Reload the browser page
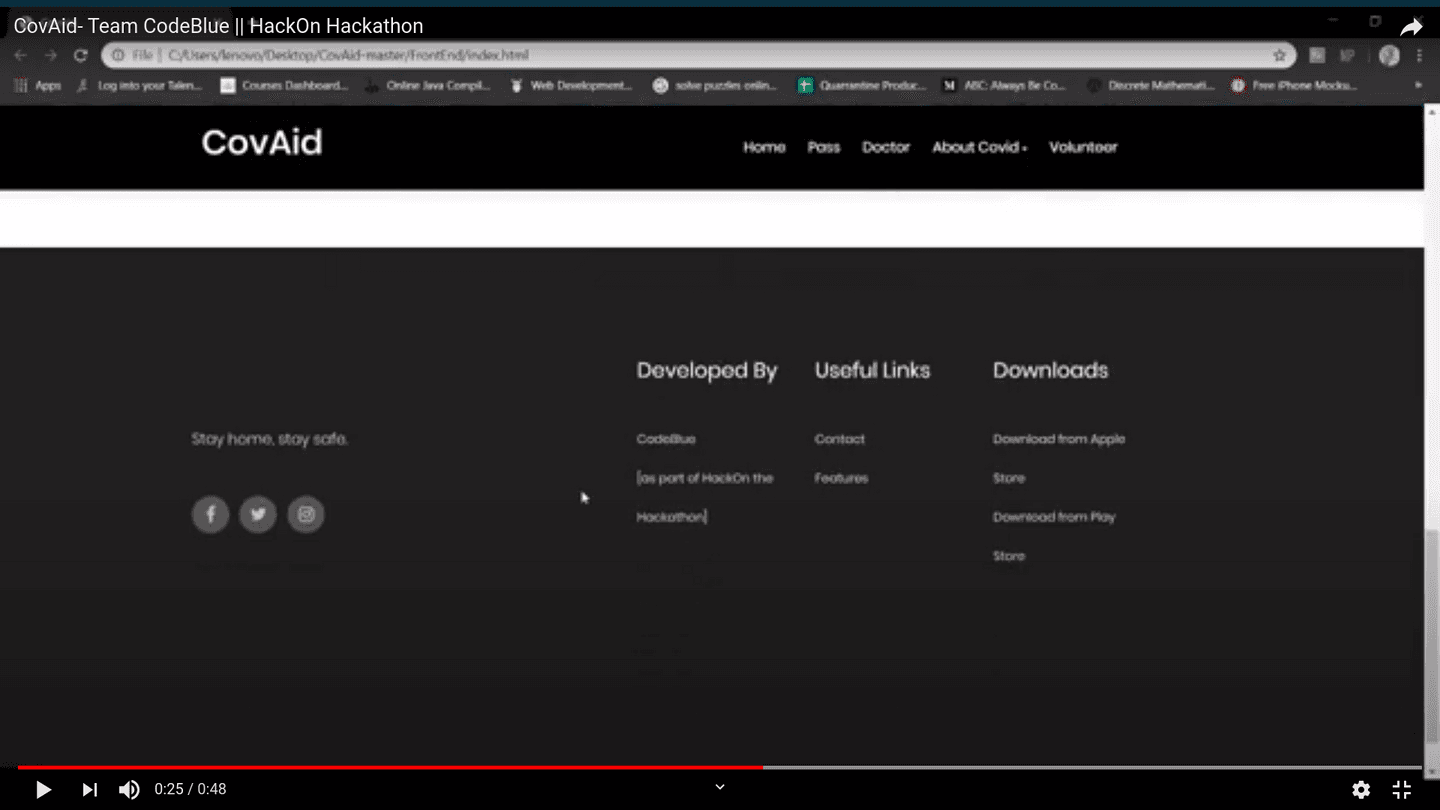This screenshot has width=1440, height=810. (81, 56)
